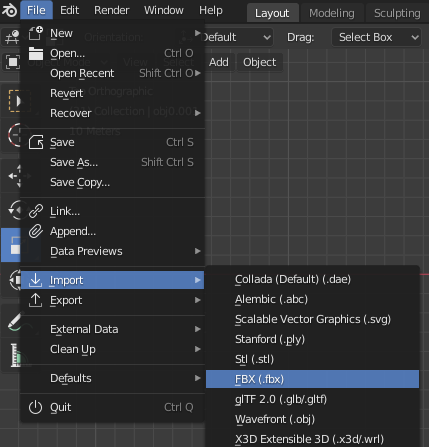429x447 pixels.
Task: Click the Save disk icon
Action: coord(36,142)
